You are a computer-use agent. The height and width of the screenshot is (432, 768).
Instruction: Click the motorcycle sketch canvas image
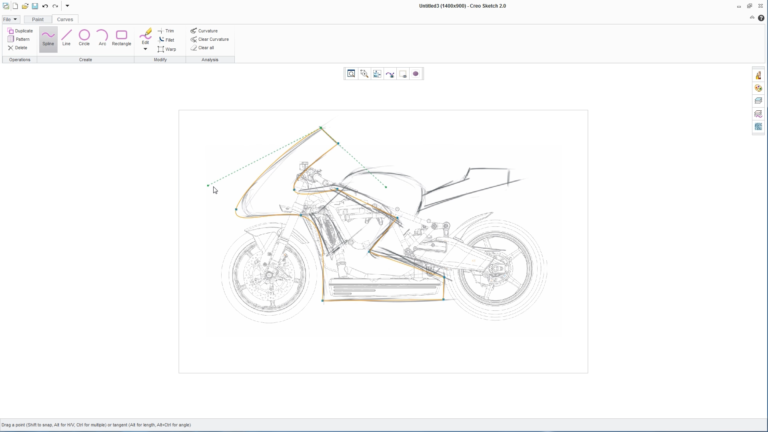click(x=383, y=241)
